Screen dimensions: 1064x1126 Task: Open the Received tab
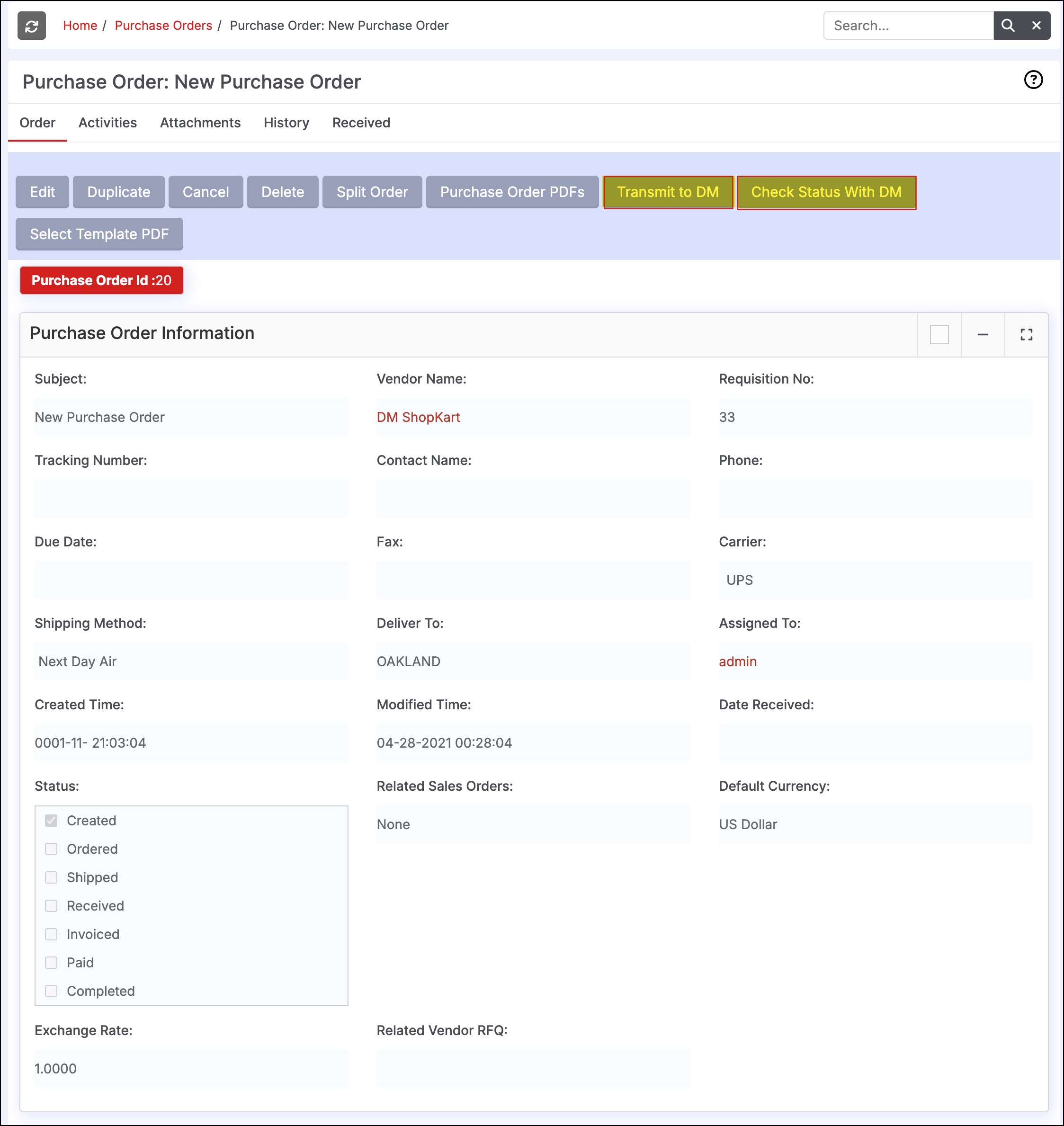click(x=361, y=123)
